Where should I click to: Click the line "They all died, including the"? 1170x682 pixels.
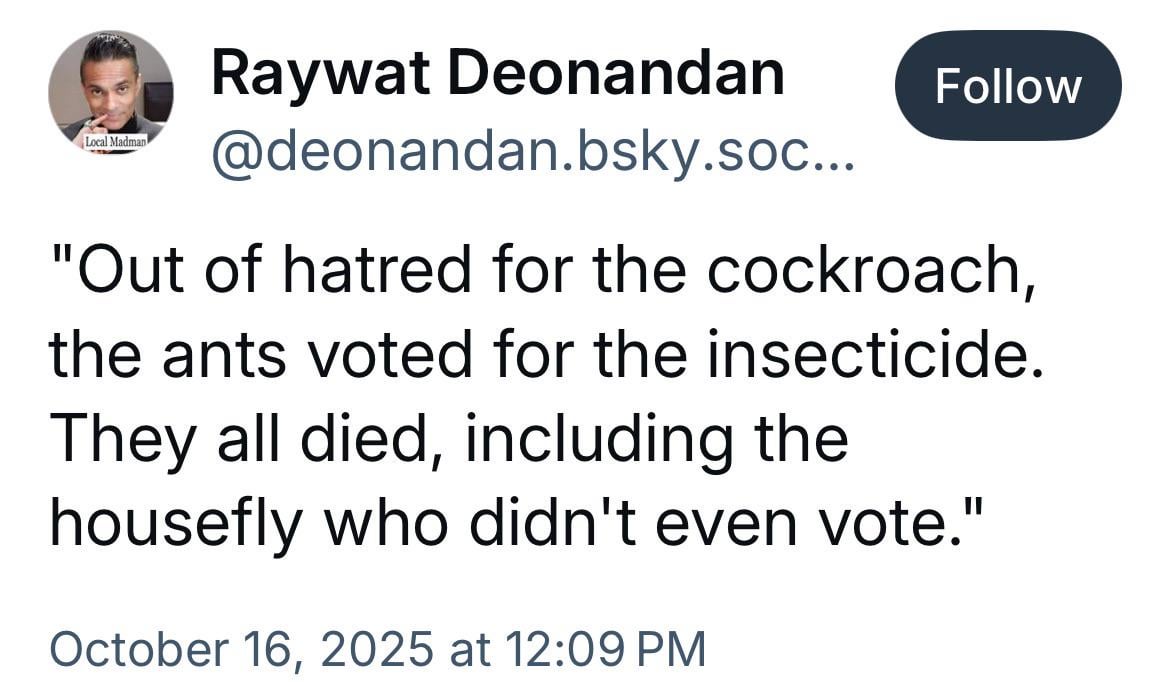click(x=449, y=439)
